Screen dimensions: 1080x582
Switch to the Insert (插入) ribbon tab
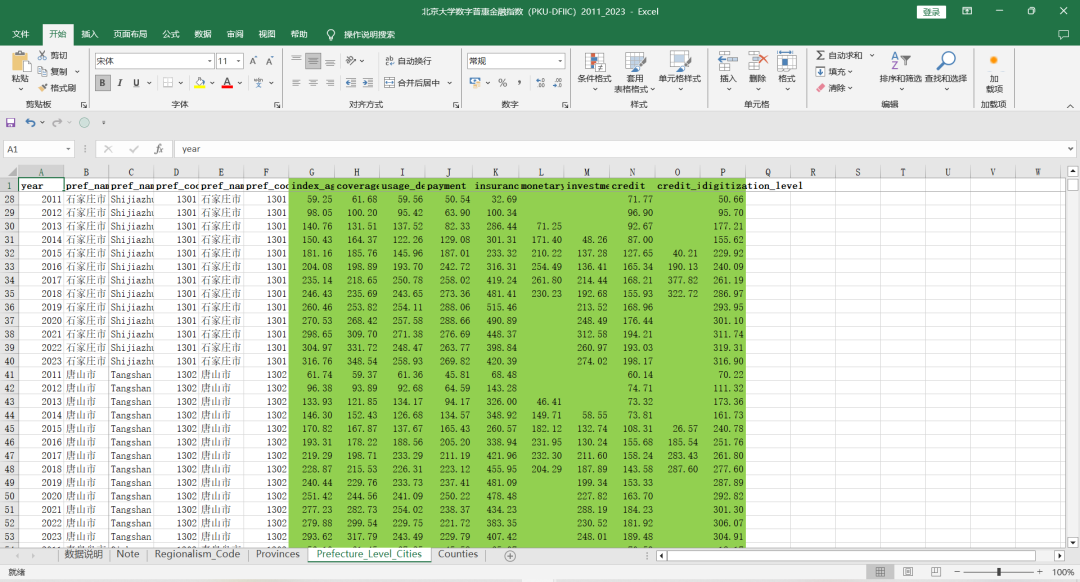pyautogui.click(x=90, y=34)
